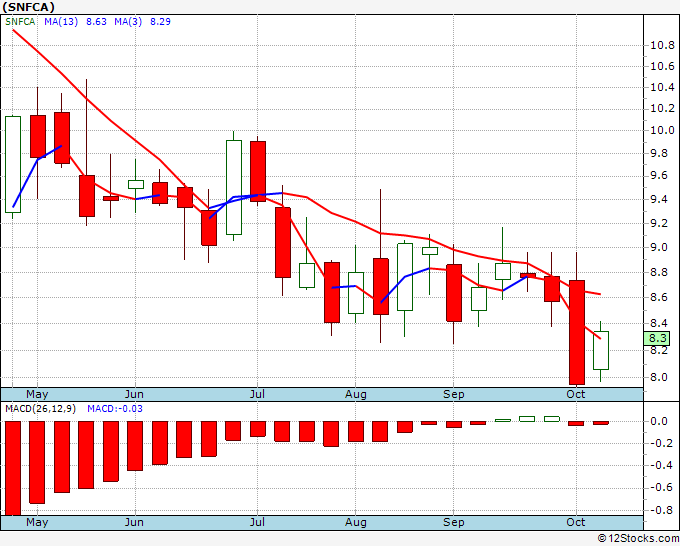Click May on the MACD panel time axis

[x=37, y=522]
